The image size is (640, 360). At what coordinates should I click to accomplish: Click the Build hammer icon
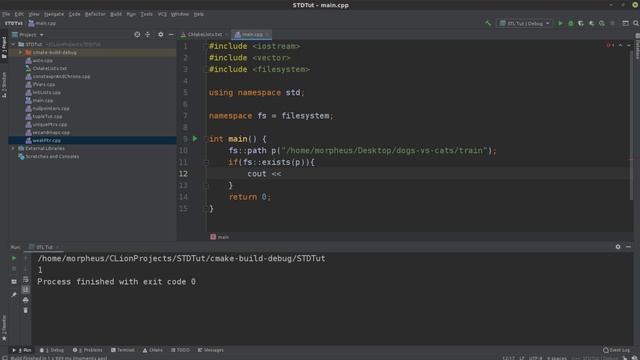tap(488, 23)
